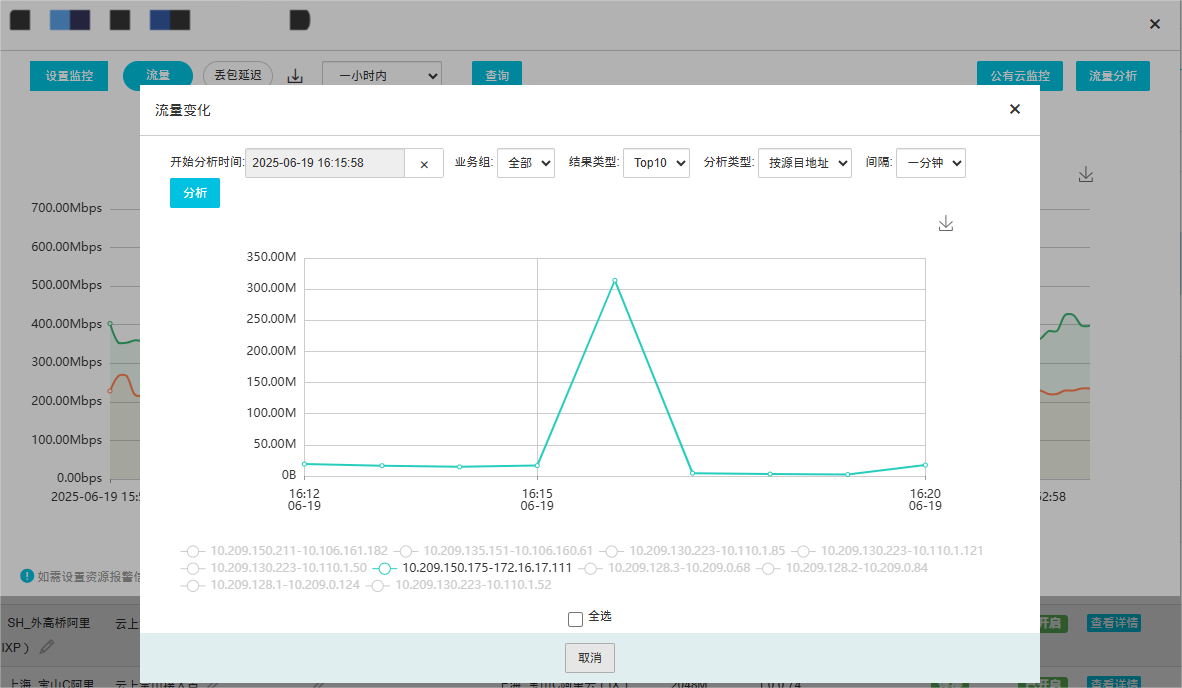Clear the analysis start time with the × icon
1182x688 pixels.
point(424,162)
